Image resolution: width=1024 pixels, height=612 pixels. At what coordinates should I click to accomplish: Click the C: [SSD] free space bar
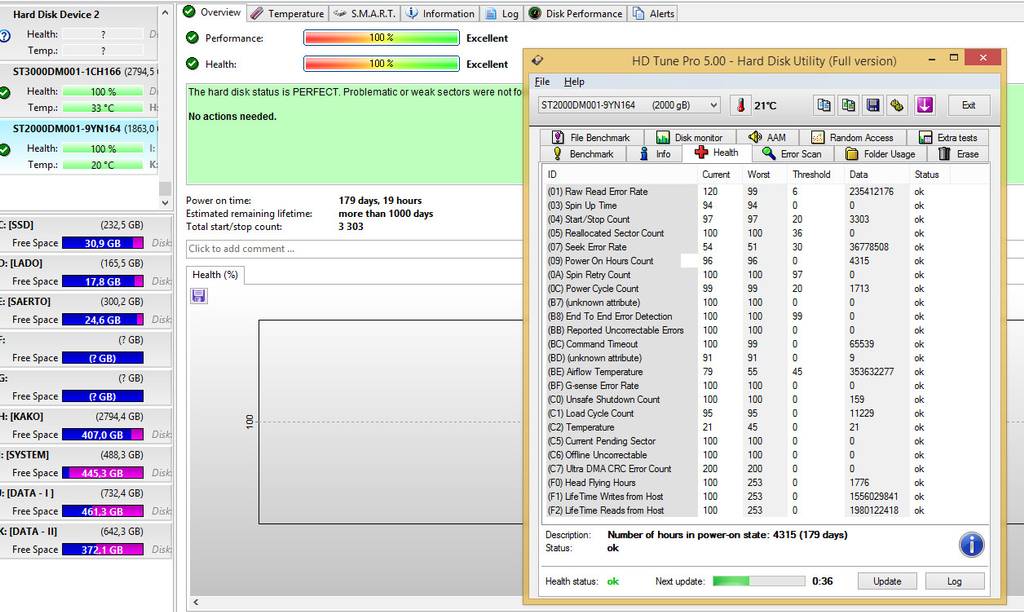(x=103, y=243)
